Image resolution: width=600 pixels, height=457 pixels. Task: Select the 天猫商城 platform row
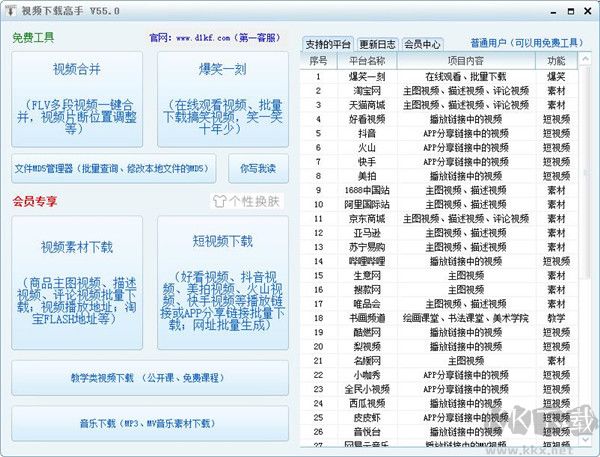439,105
